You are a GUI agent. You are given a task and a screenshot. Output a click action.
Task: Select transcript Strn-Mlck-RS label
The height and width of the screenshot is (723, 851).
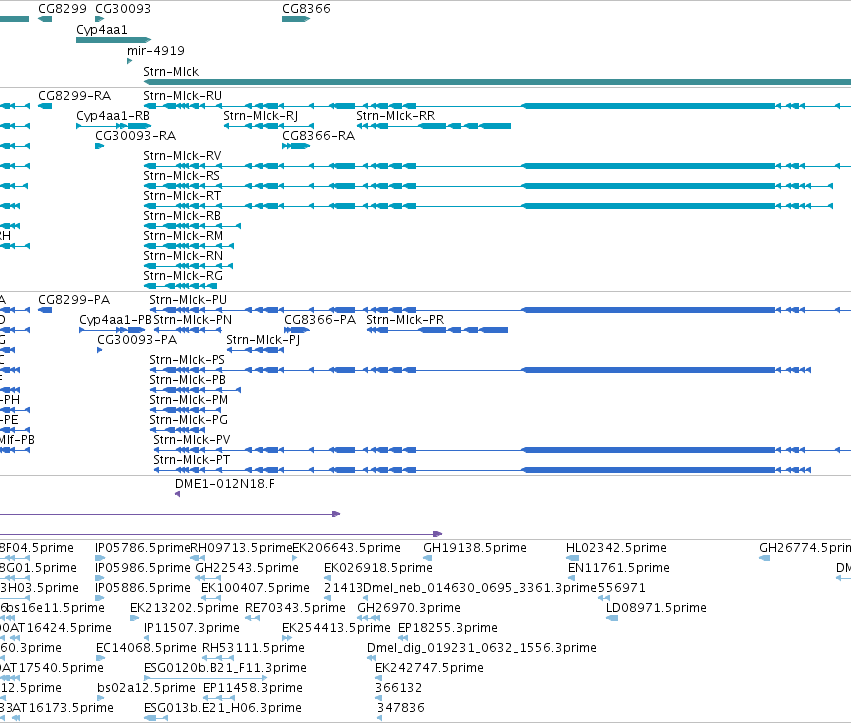(181, 176)
